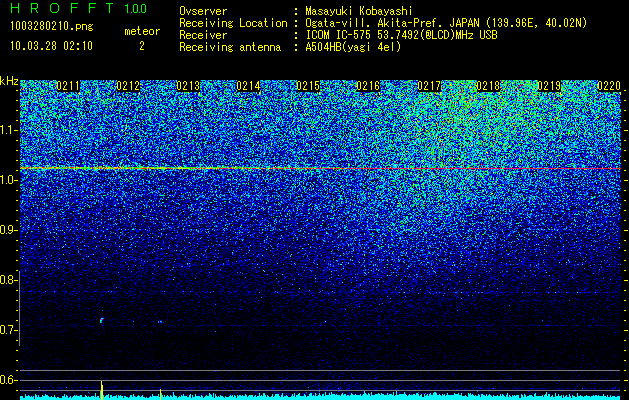Click time marker 0211

point(68,86)
